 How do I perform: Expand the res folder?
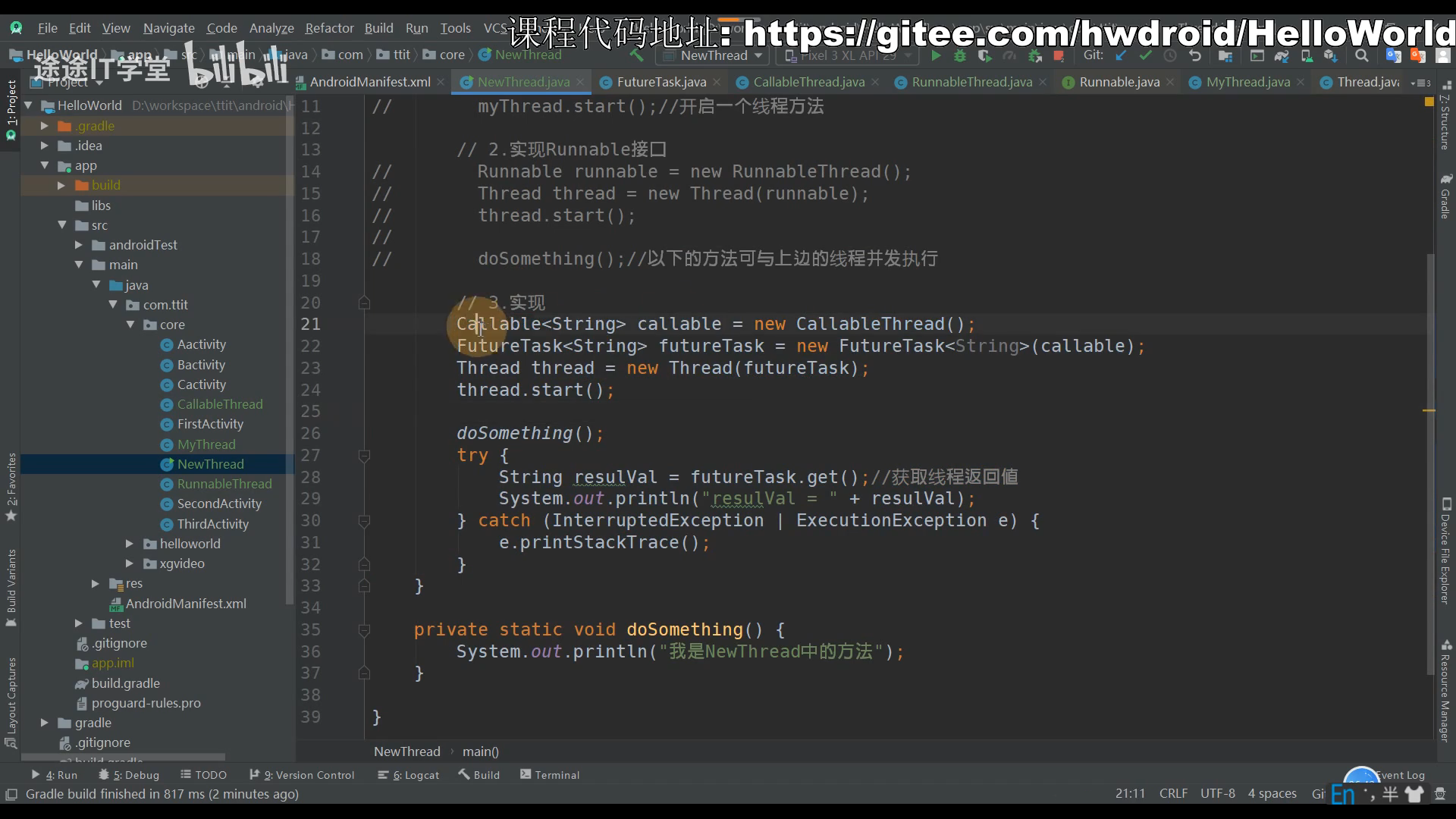pos(96,583)
